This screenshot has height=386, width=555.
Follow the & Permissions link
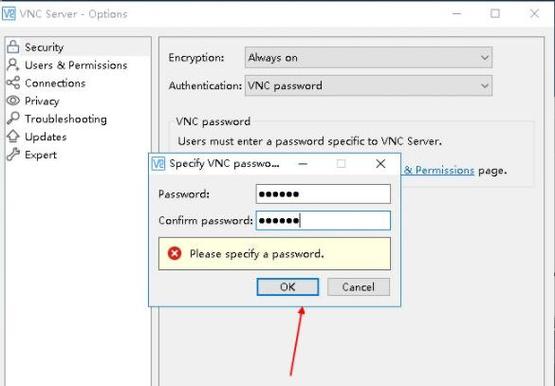438,170
